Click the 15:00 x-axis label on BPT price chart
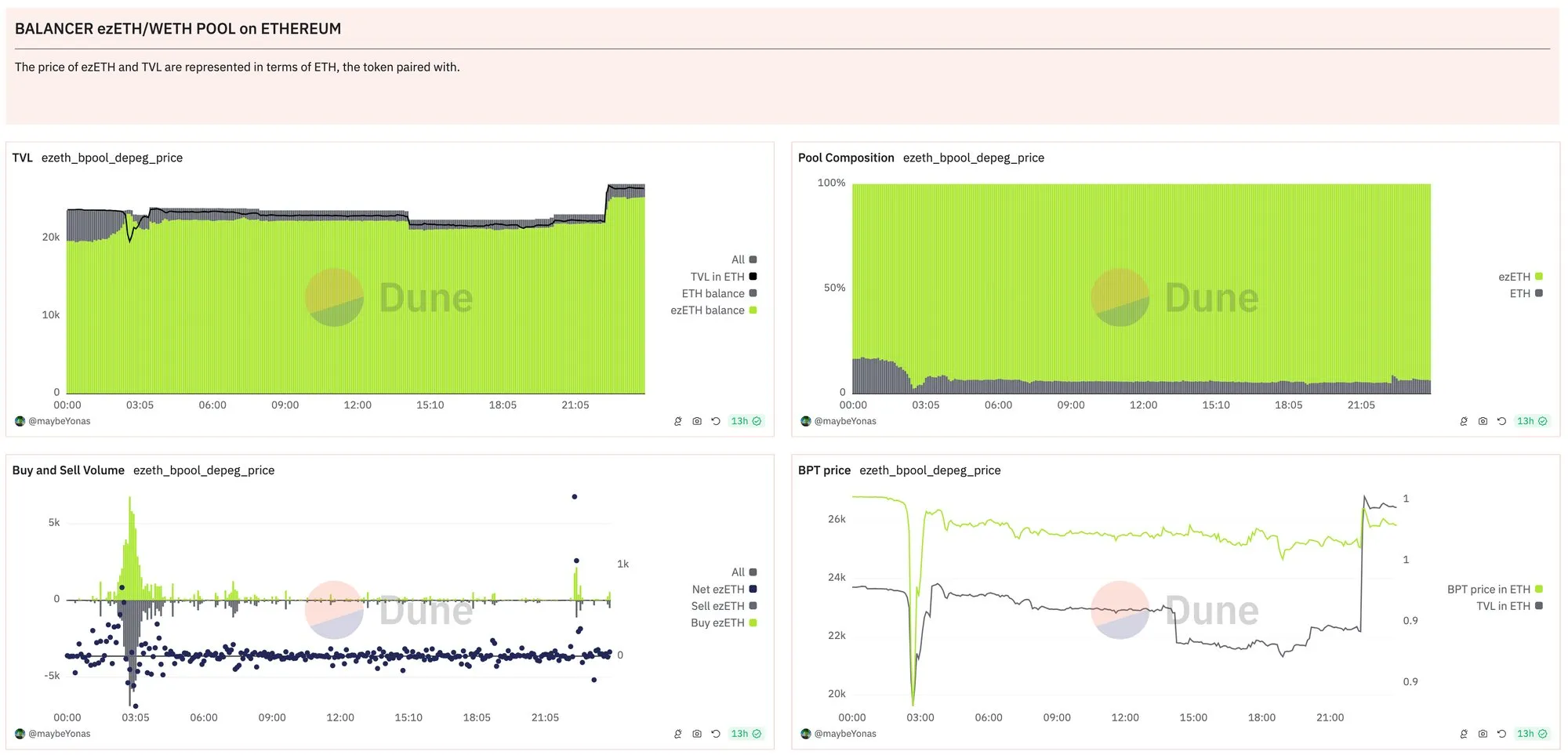 (x=1193, y=717)
